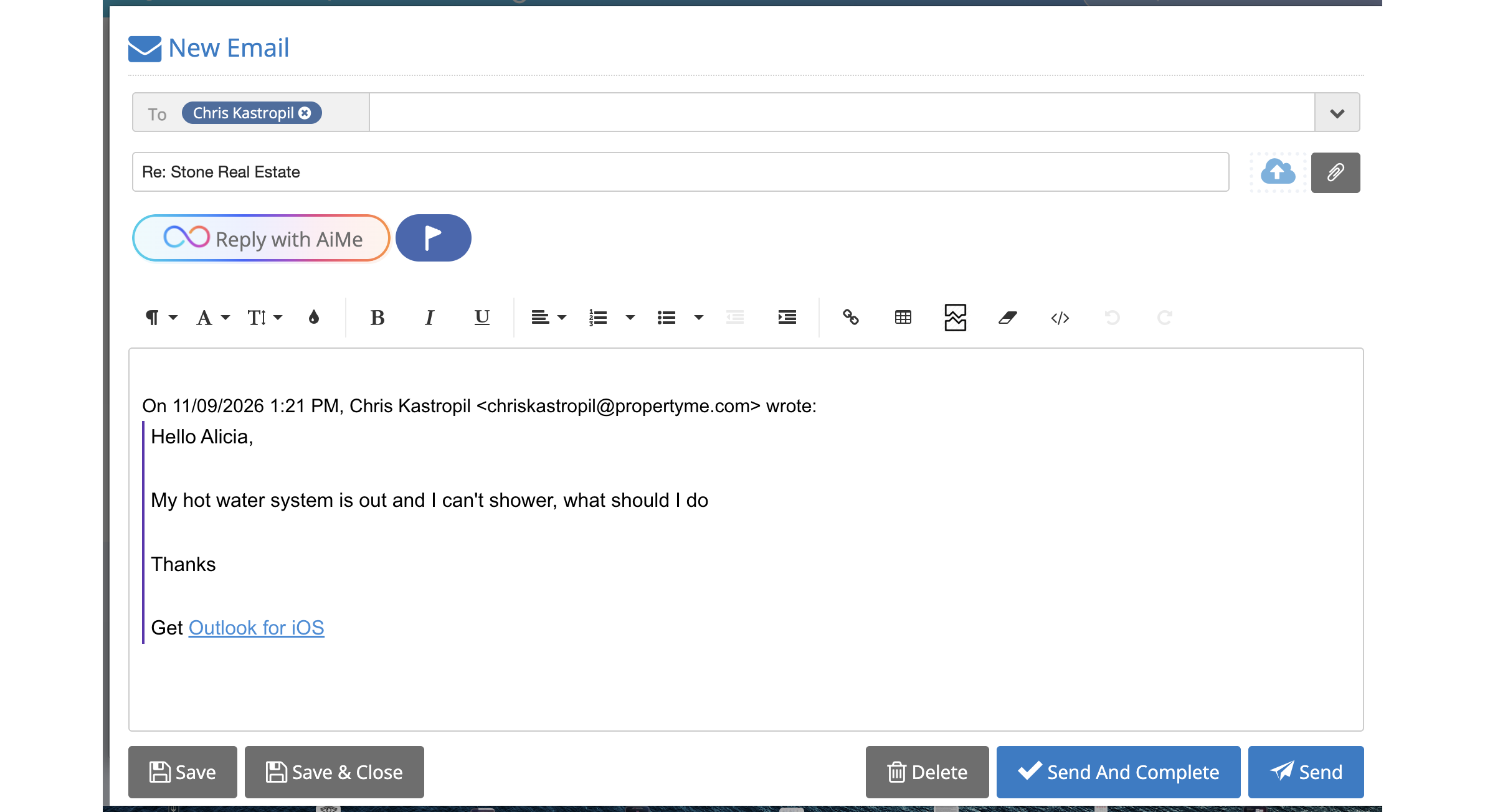The image size is (1485, 812).
Task: Click the 'Thanks' line in message
Action: click(x=183, y=564)
